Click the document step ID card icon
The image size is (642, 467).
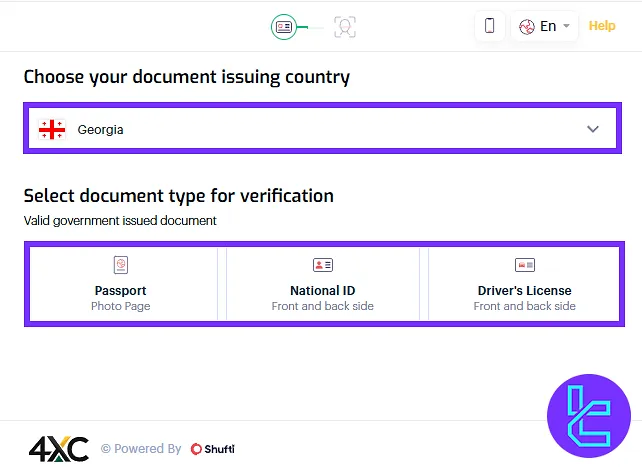click(x=283, y=27)
